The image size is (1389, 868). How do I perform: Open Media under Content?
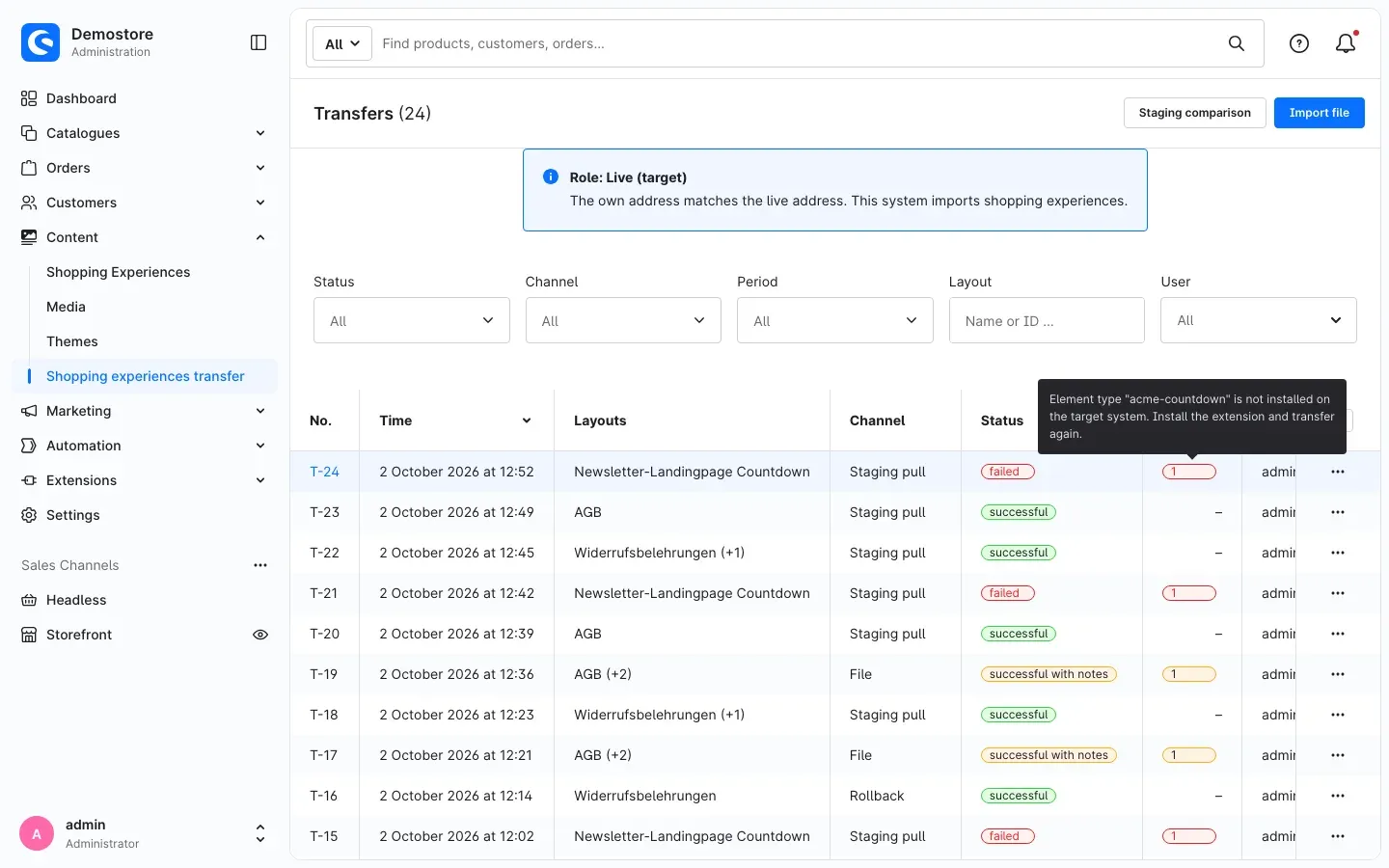66,307
